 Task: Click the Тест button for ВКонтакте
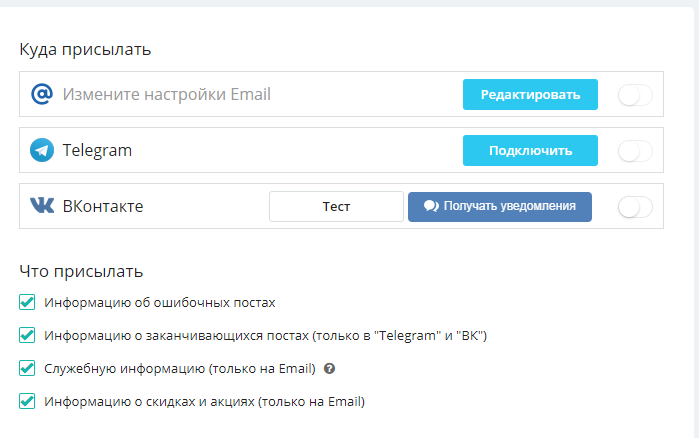(x=336, y=206)
